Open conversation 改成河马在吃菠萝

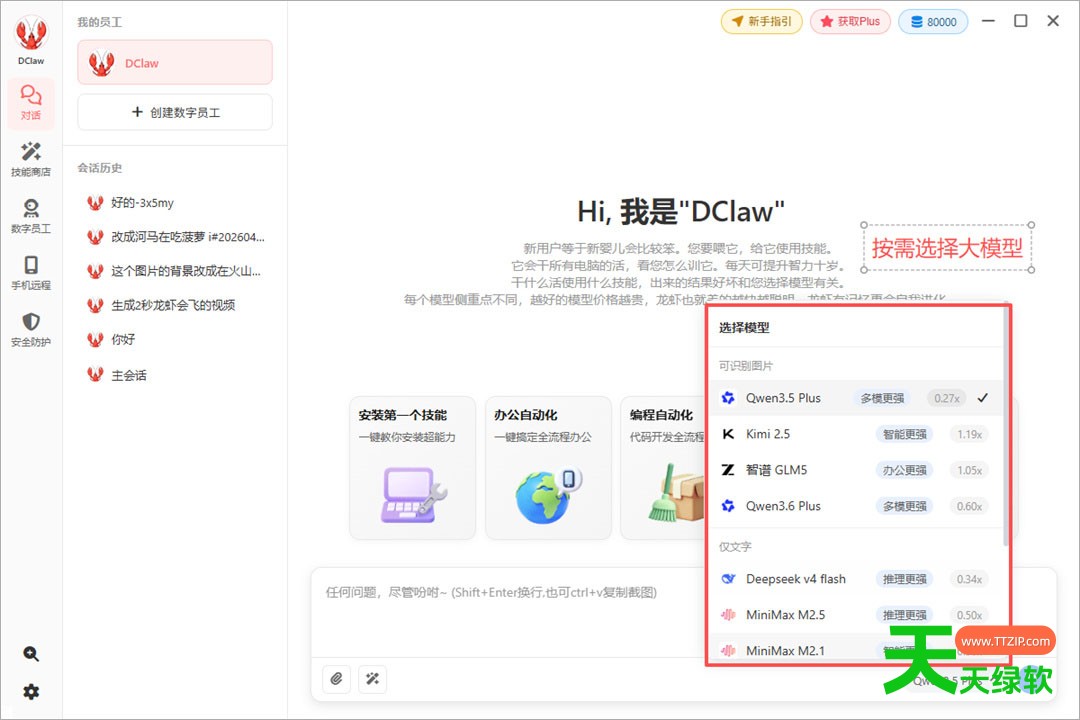tap(175, 237)
